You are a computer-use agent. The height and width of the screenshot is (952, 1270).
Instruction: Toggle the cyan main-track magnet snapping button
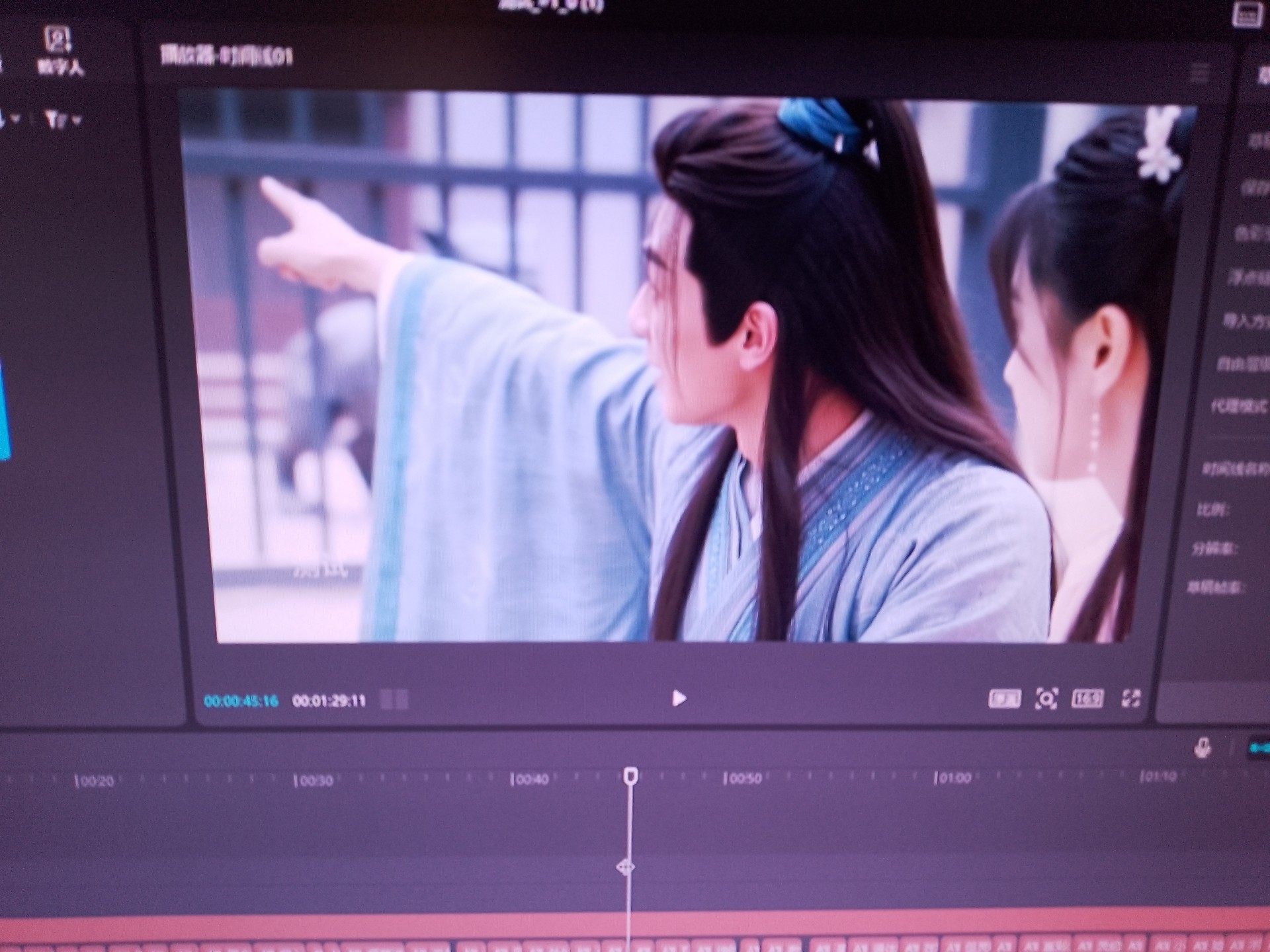pyautogui.click(x=1259, y=748)
